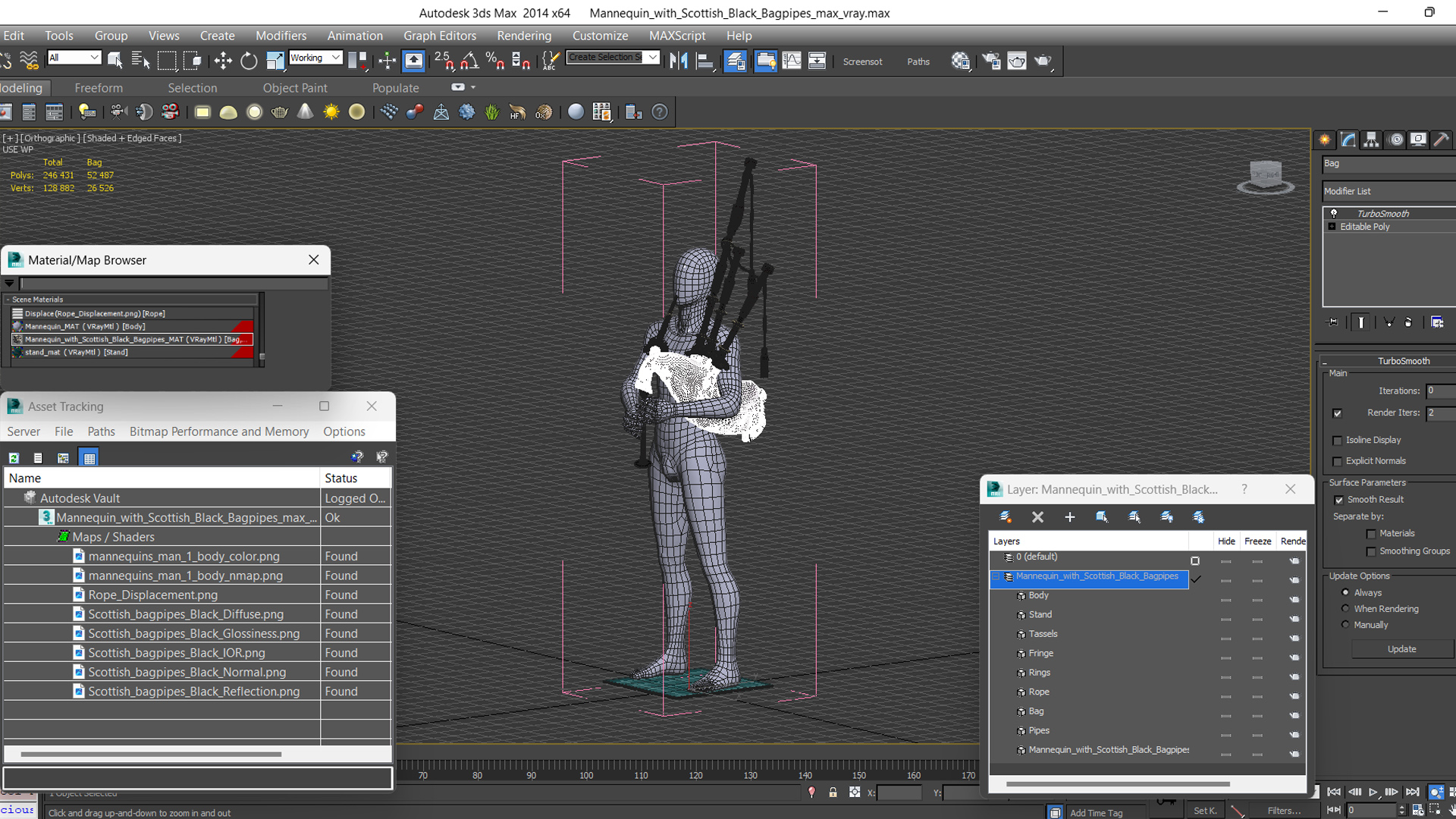The height and width of the screenshot is (819, 1456).
Task: Select the Move tool in main toolbar
Action: (x=223, y=61)
